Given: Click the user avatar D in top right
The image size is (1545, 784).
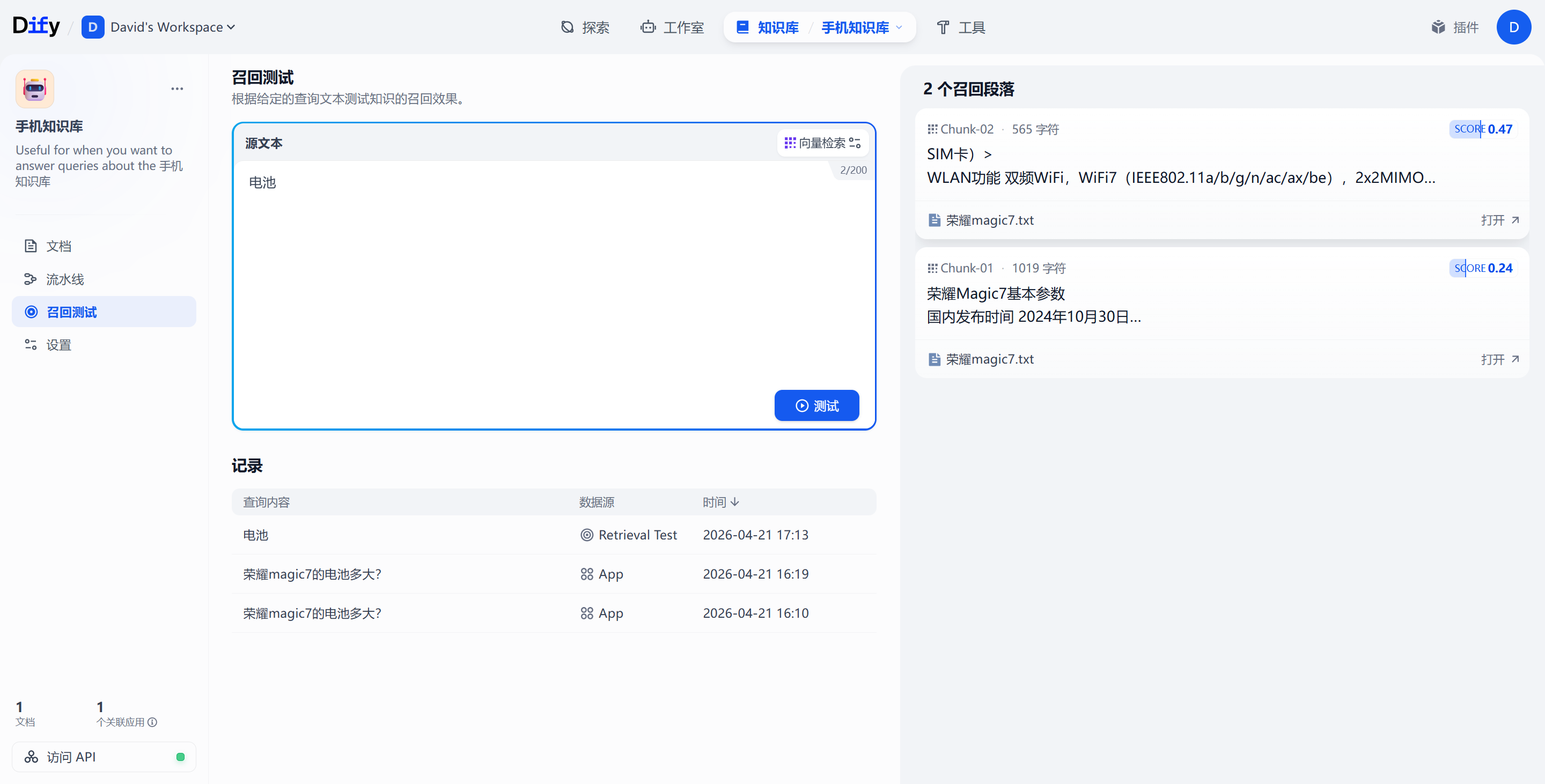Looking at the screenshot, I should 1513,27.
